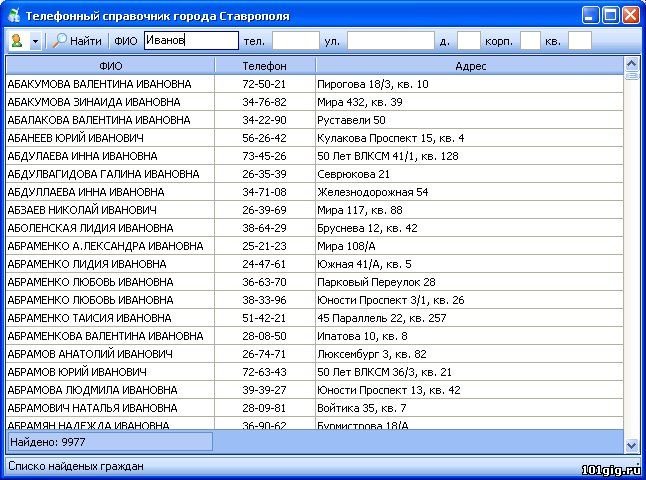Close the Телефонный справочник window
The height and width of the screenshot is (480, 646).
tap(630, 16)
